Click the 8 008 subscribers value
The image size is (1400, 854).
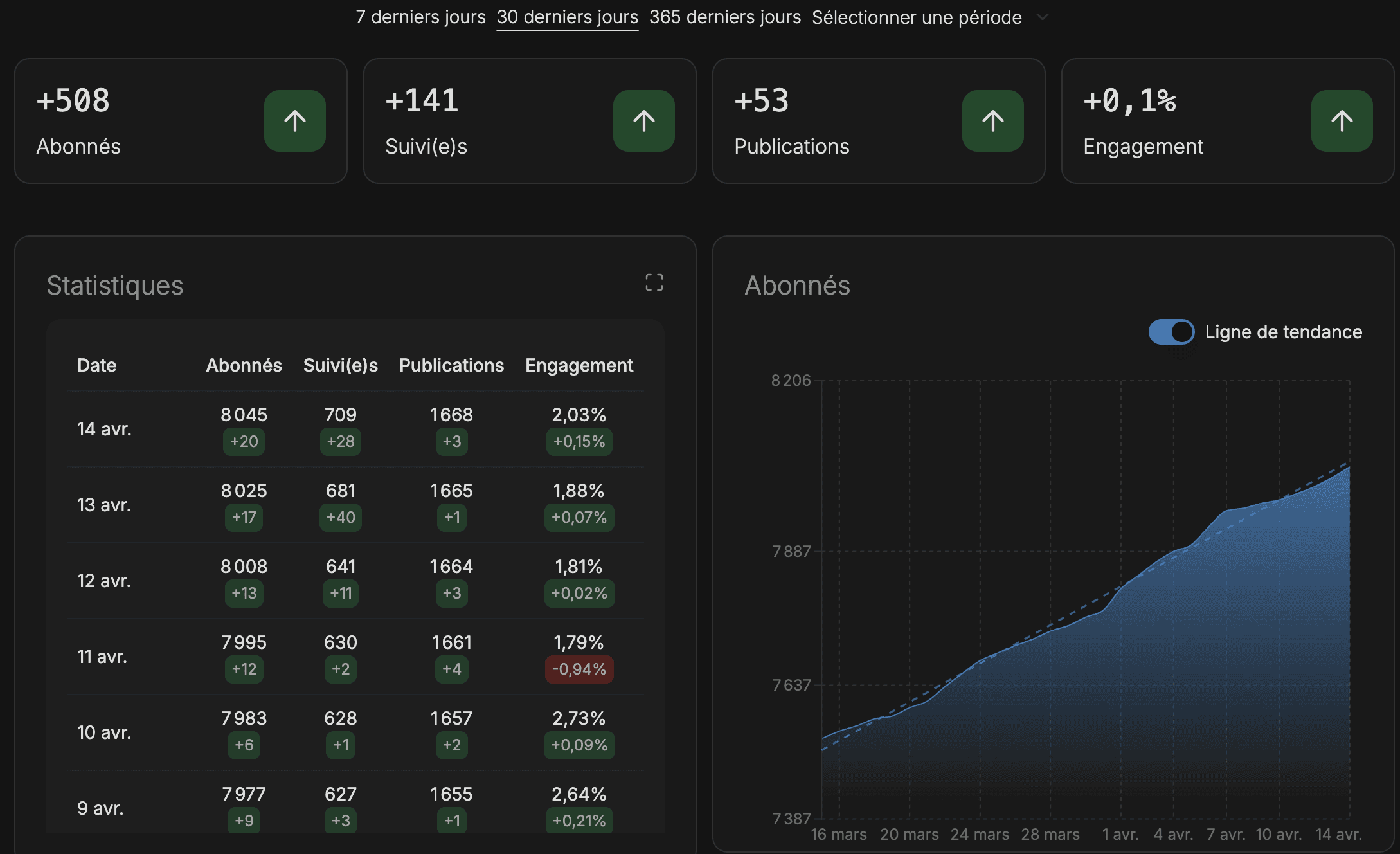244,567
